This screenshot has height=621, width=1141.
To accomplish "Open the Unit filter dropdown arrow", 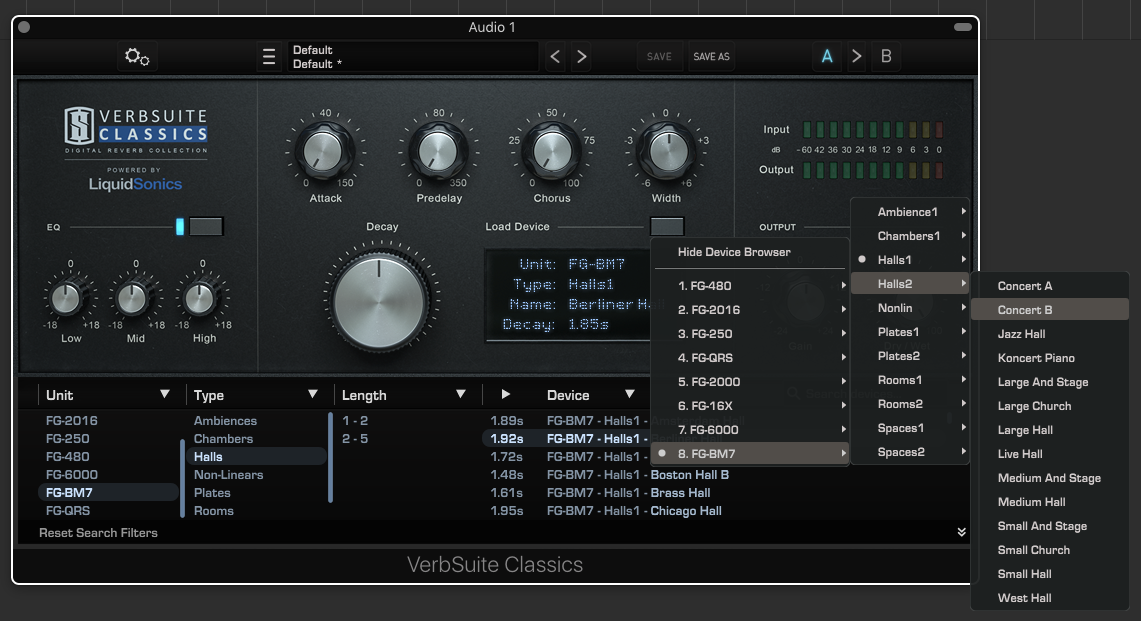I will 164,394.
